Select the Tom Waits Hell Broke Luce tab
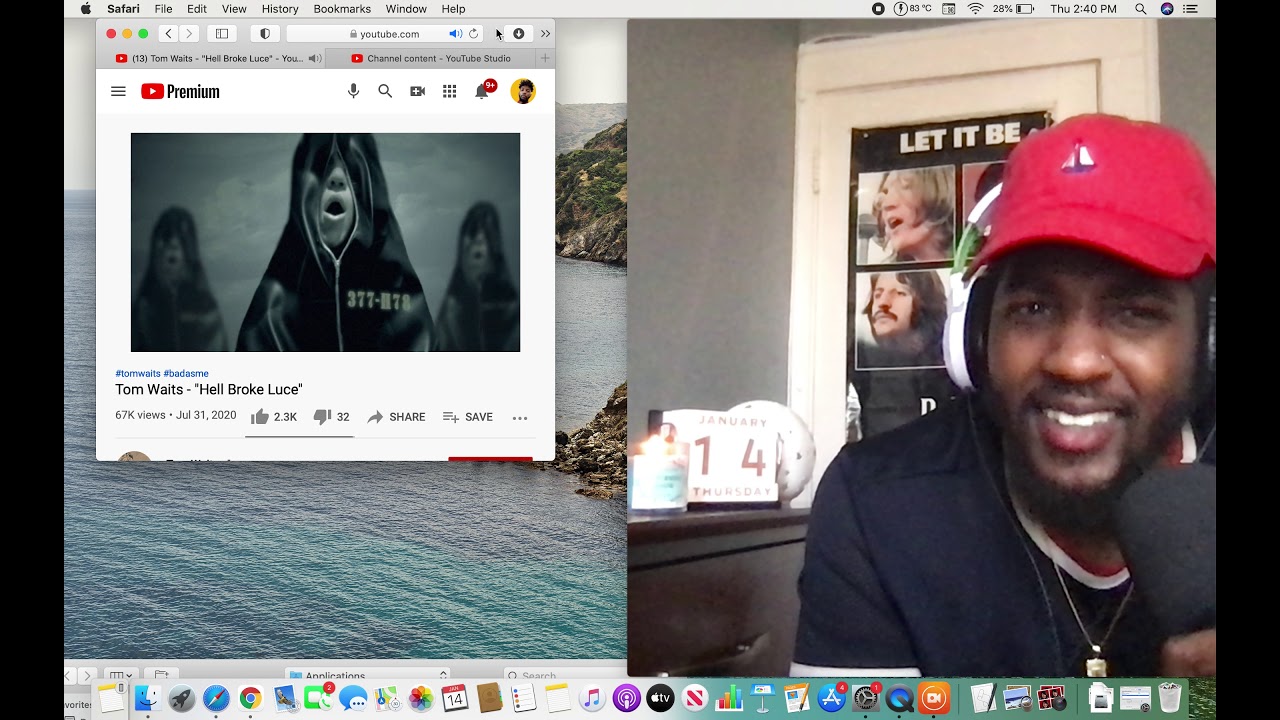1280x720 pixels. point(211,59)
